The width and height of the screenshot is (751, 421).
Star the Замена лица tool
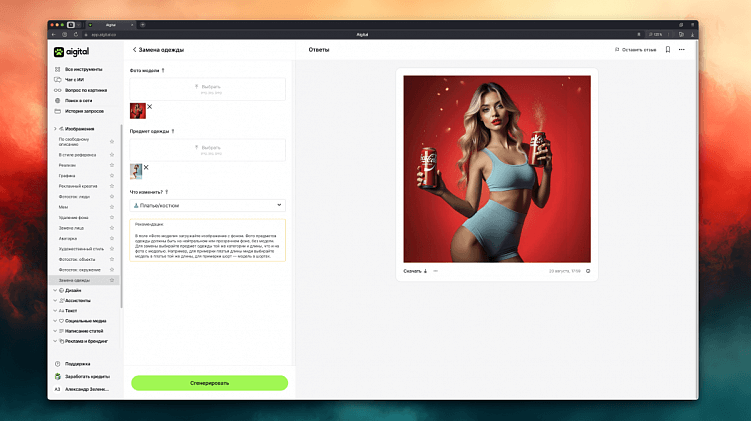(x=112, y=228)
